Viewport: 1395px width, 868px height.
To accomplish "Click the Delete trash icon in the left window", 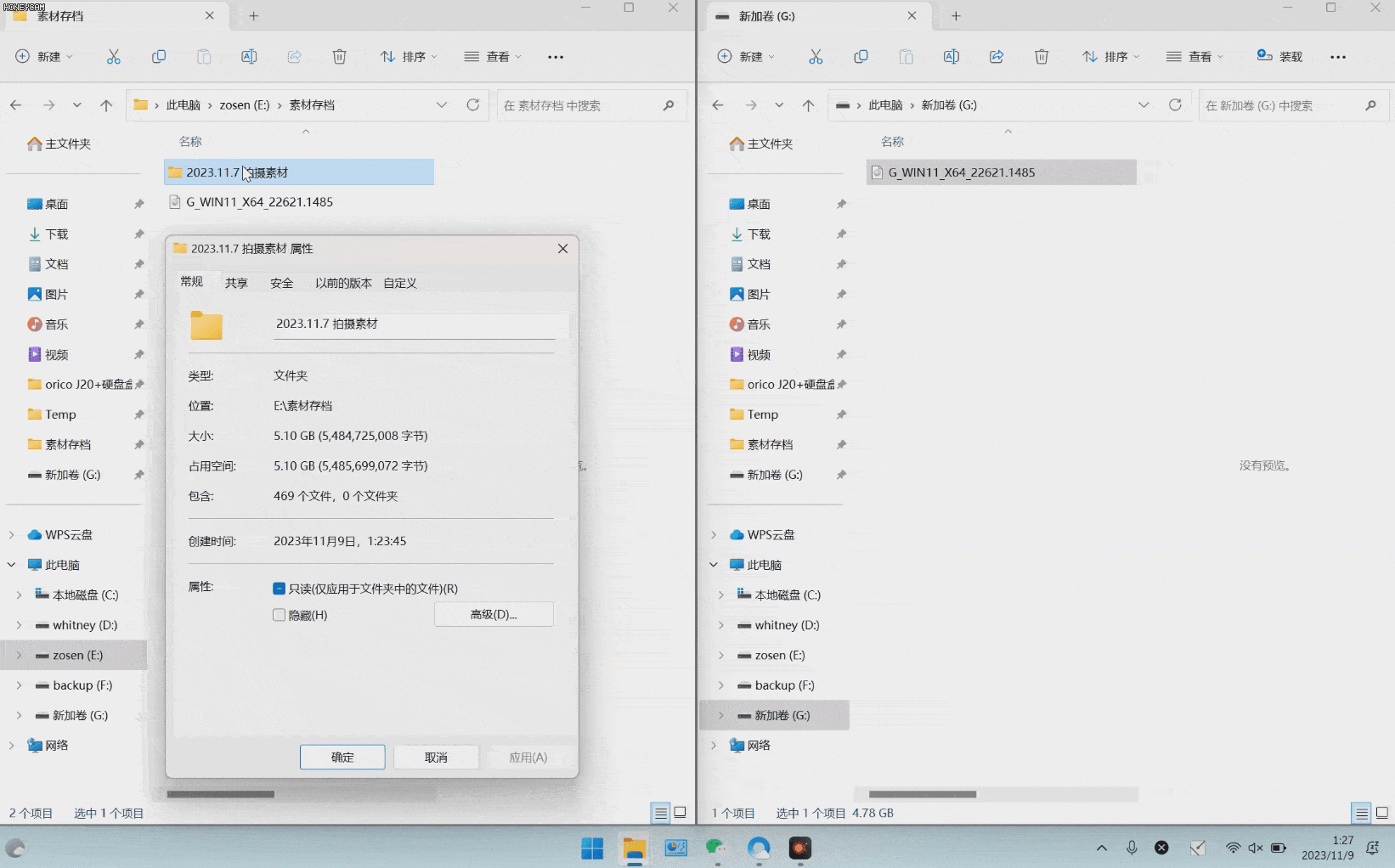I will (x=339, y=57).
